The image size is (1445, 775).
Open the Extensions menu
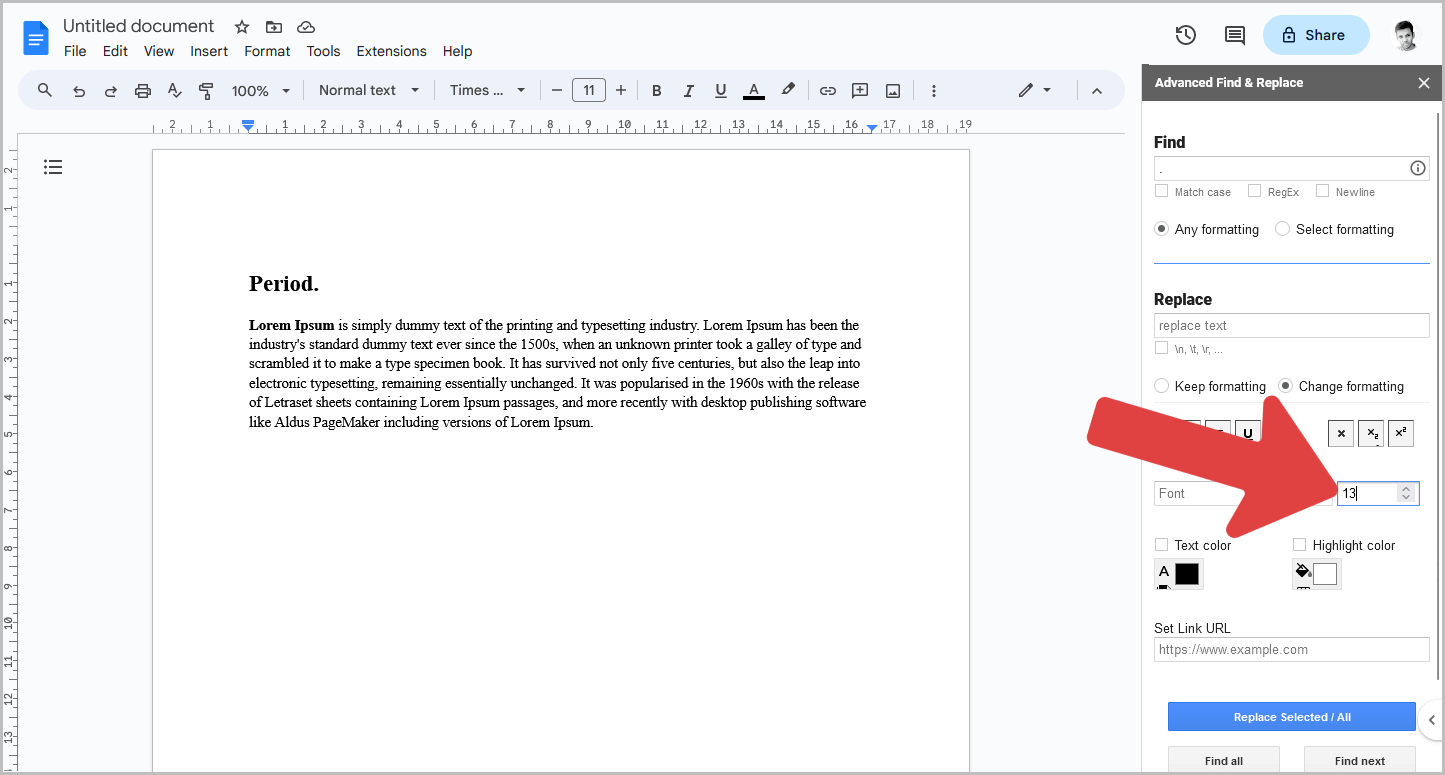click(x=391, y=51)
